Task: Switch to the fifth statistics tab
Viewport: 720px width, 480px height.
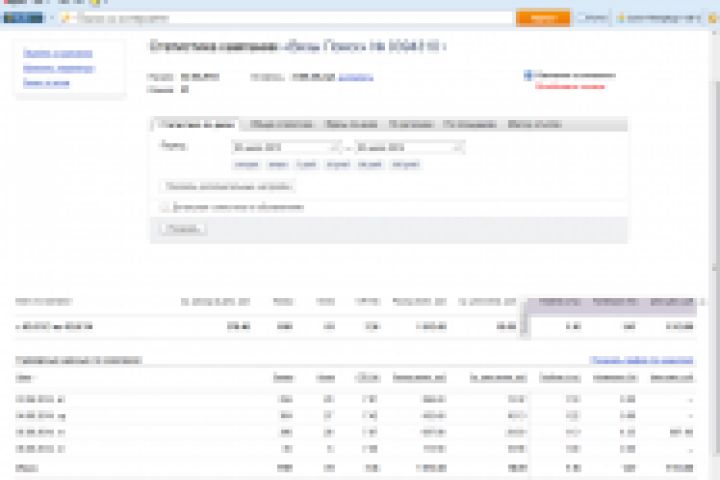Action: pos(470,124)
